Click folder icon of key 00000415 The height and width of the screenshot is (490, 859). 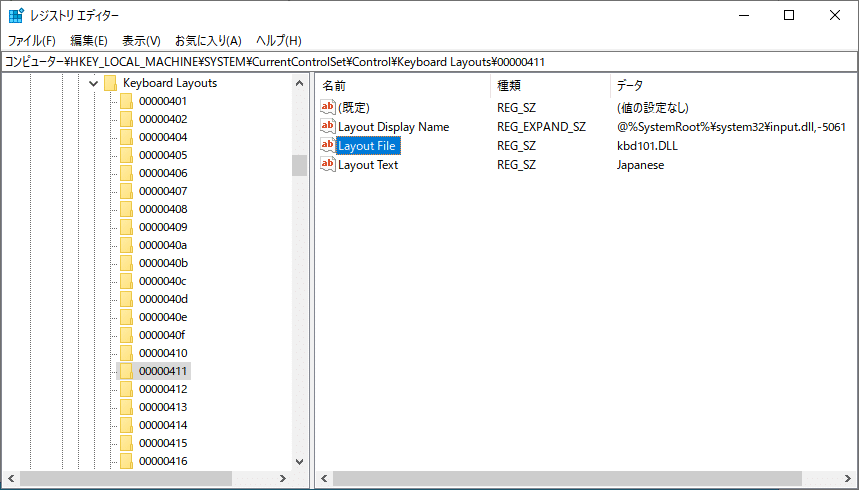tap(127, 443)
